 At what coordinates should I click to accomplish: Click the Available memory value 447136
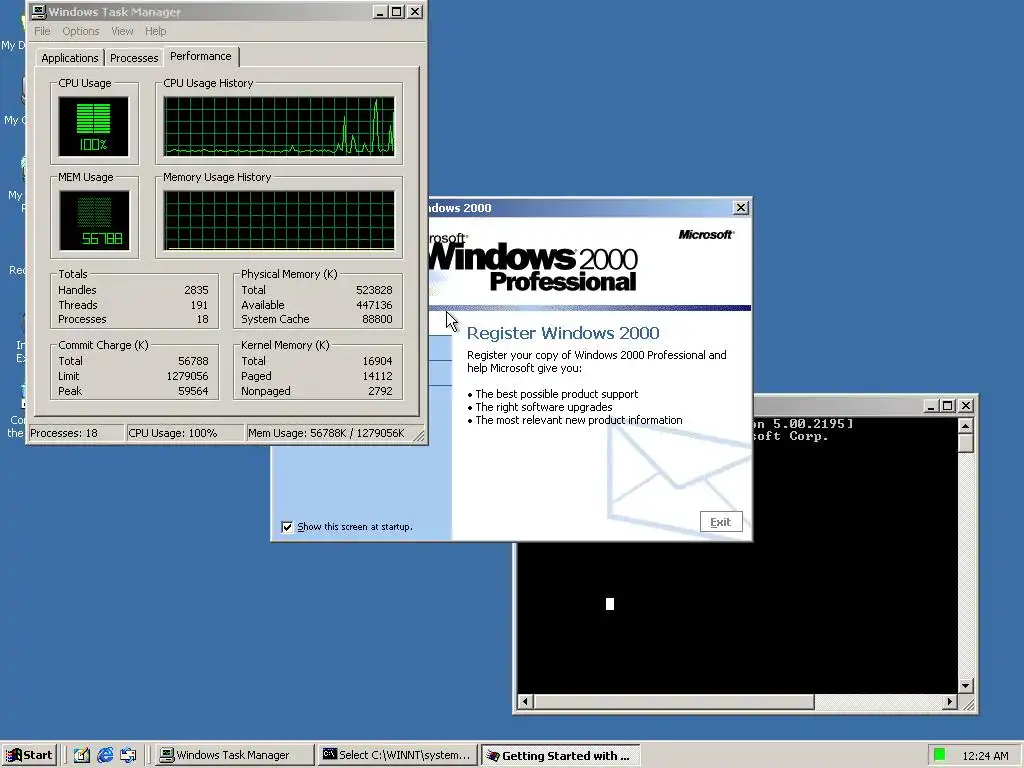coord(374,305)
